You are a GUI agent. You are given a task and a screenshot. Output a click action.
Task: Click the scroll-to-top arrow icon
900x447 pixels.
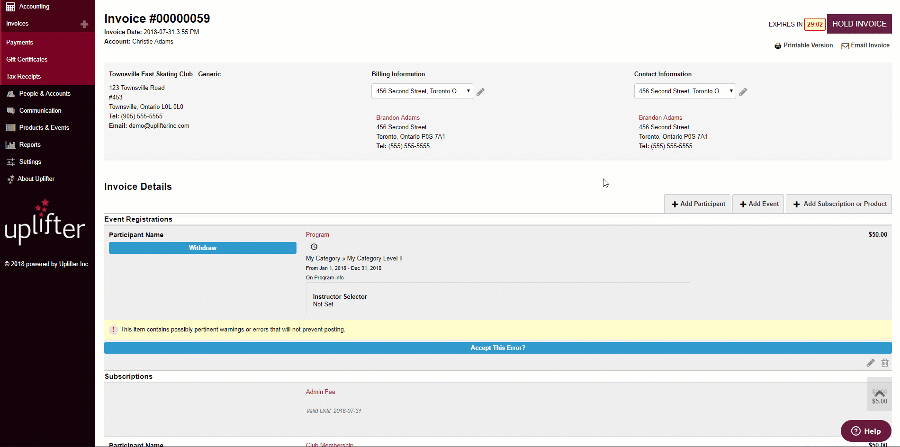coord(878,392)
